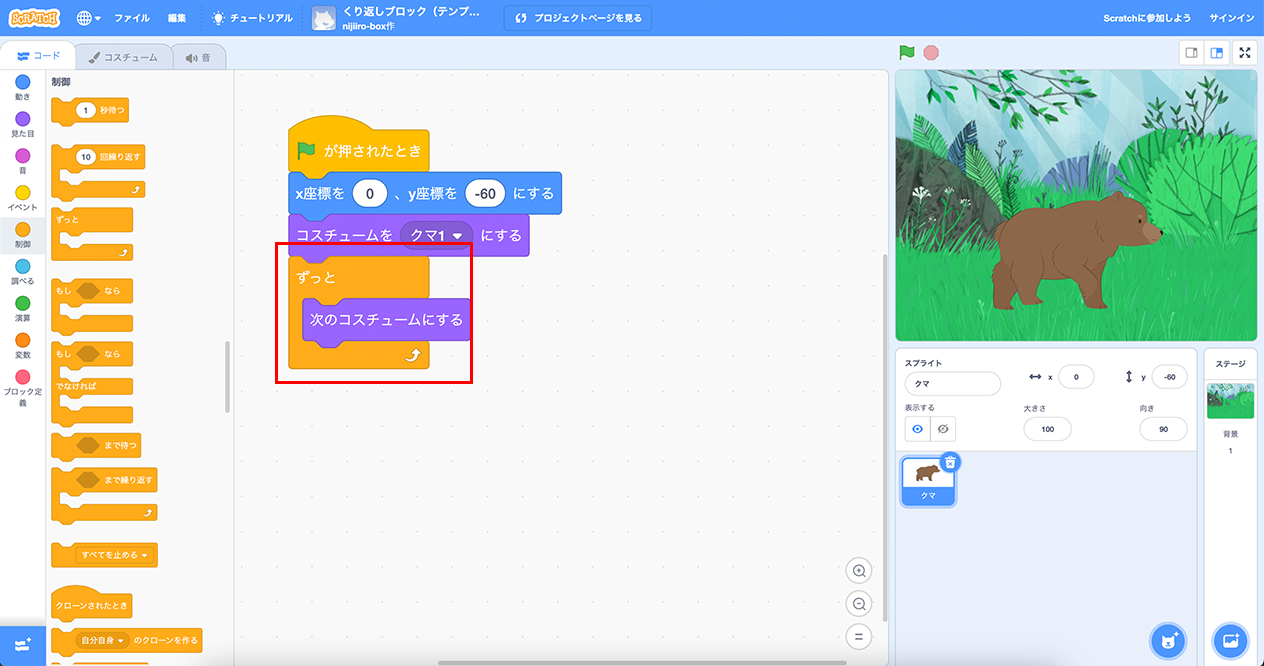This screenshot has height=666, width=1264.
Task: Open the ファイル menu
Action: pyautogui.click(x=132, y=18)
